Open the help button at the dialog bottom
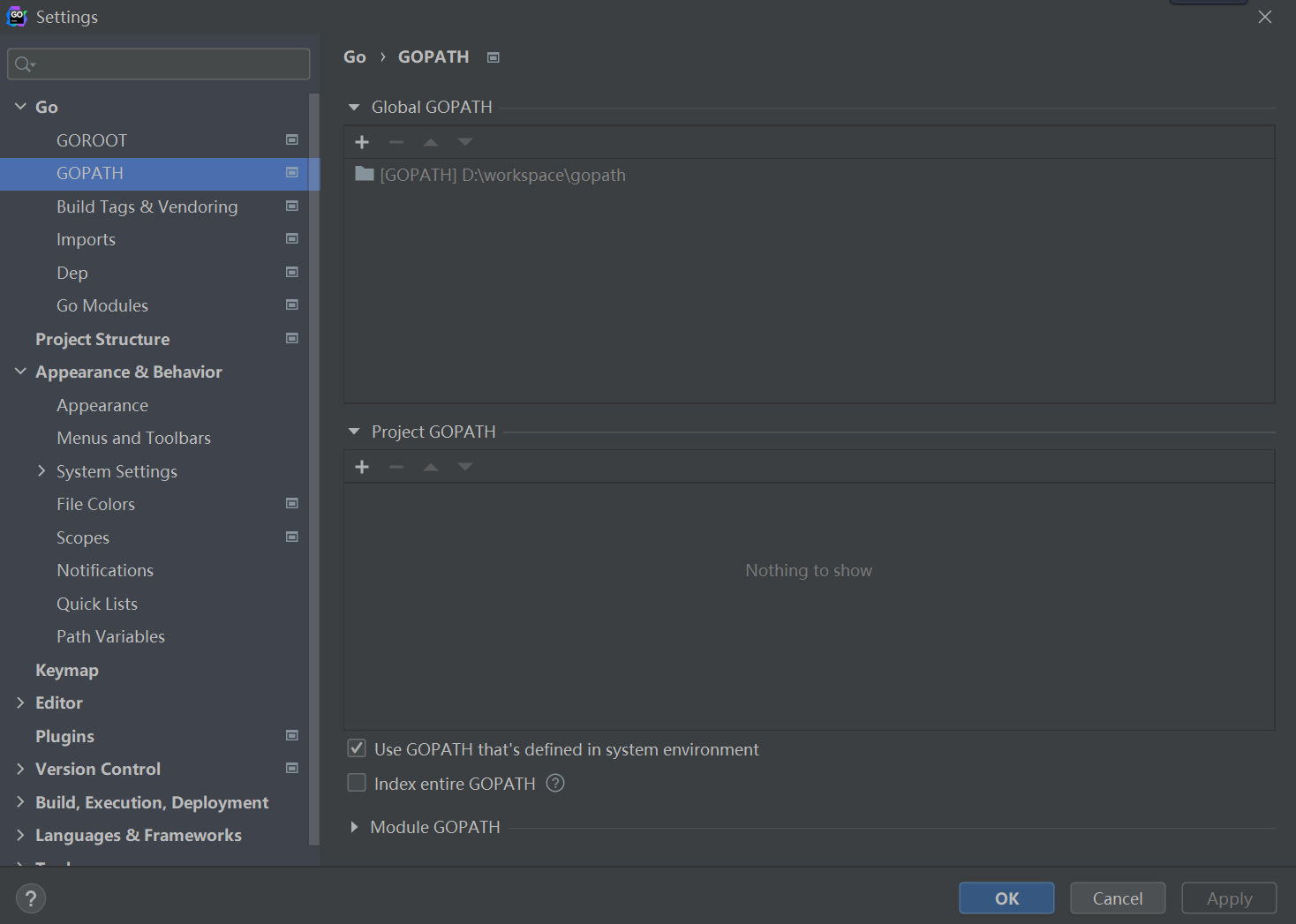The width and height of the screenshot is (1296, 924). pyautogui.click(x=31, y=898)
